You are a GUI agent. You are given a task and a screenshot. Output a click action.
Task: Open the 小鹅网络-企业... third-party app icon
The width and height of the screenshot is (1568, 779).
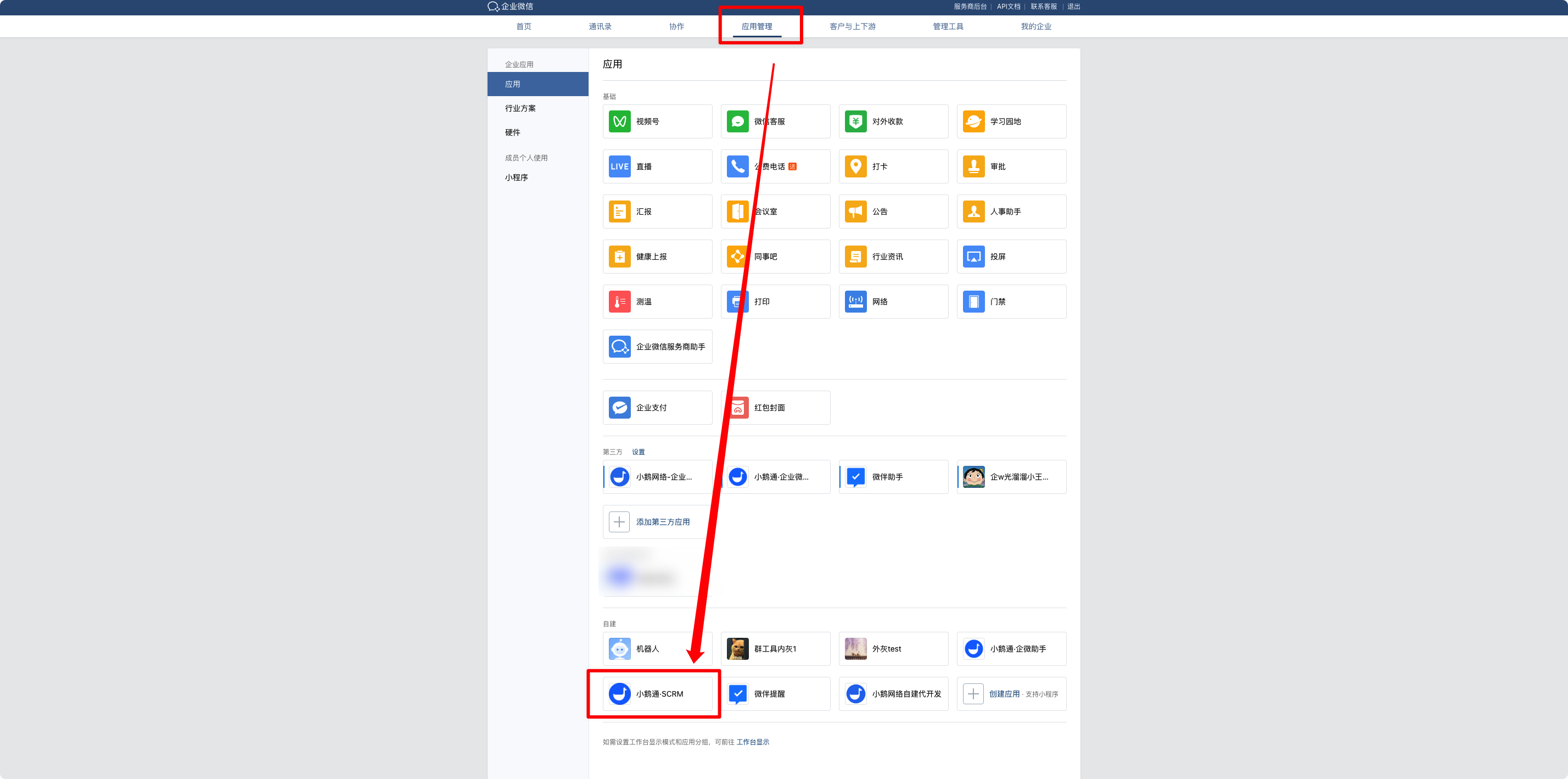coord(620,477)
